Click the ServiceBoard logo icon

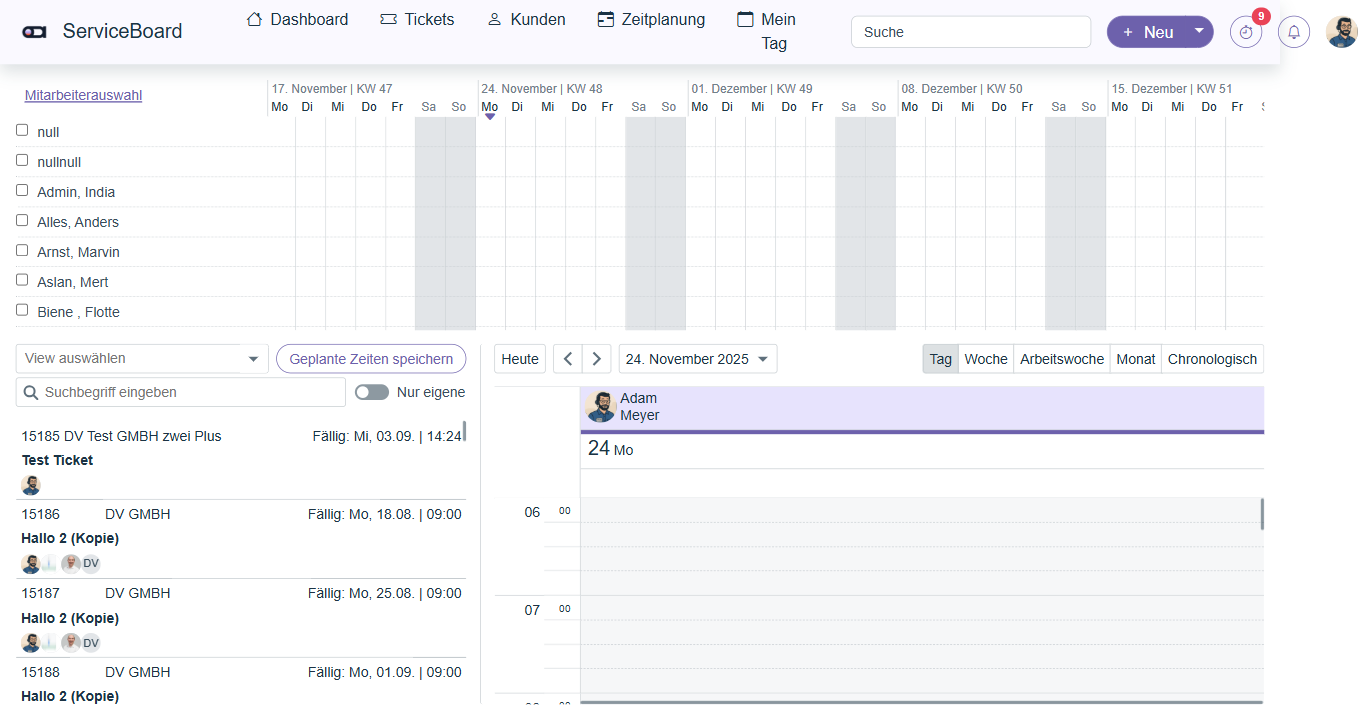coord(34,32)
